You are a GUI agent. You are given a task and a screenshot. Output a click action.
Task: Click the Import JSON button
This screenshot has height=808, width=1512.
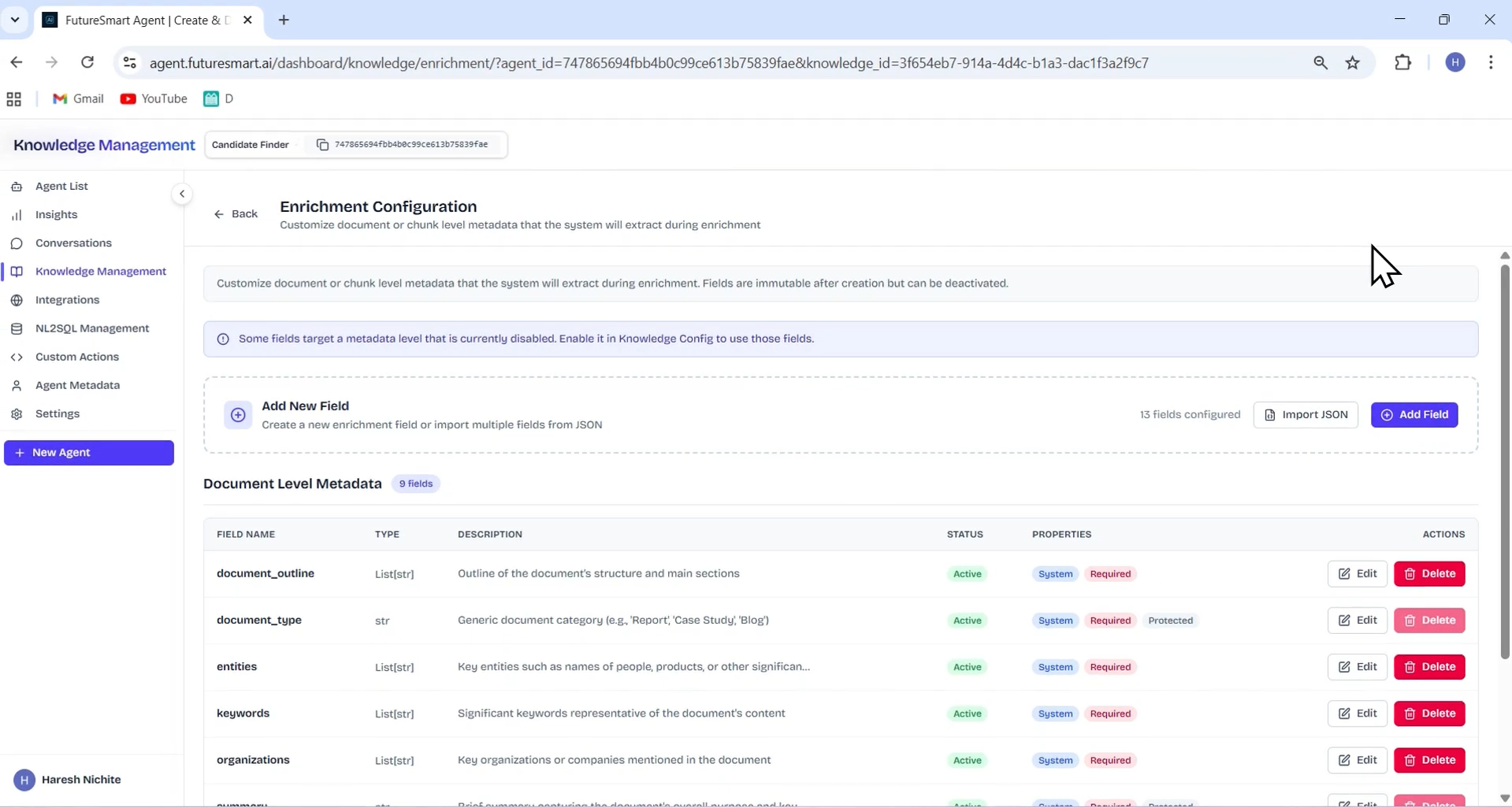click(x=1306, y=415)
